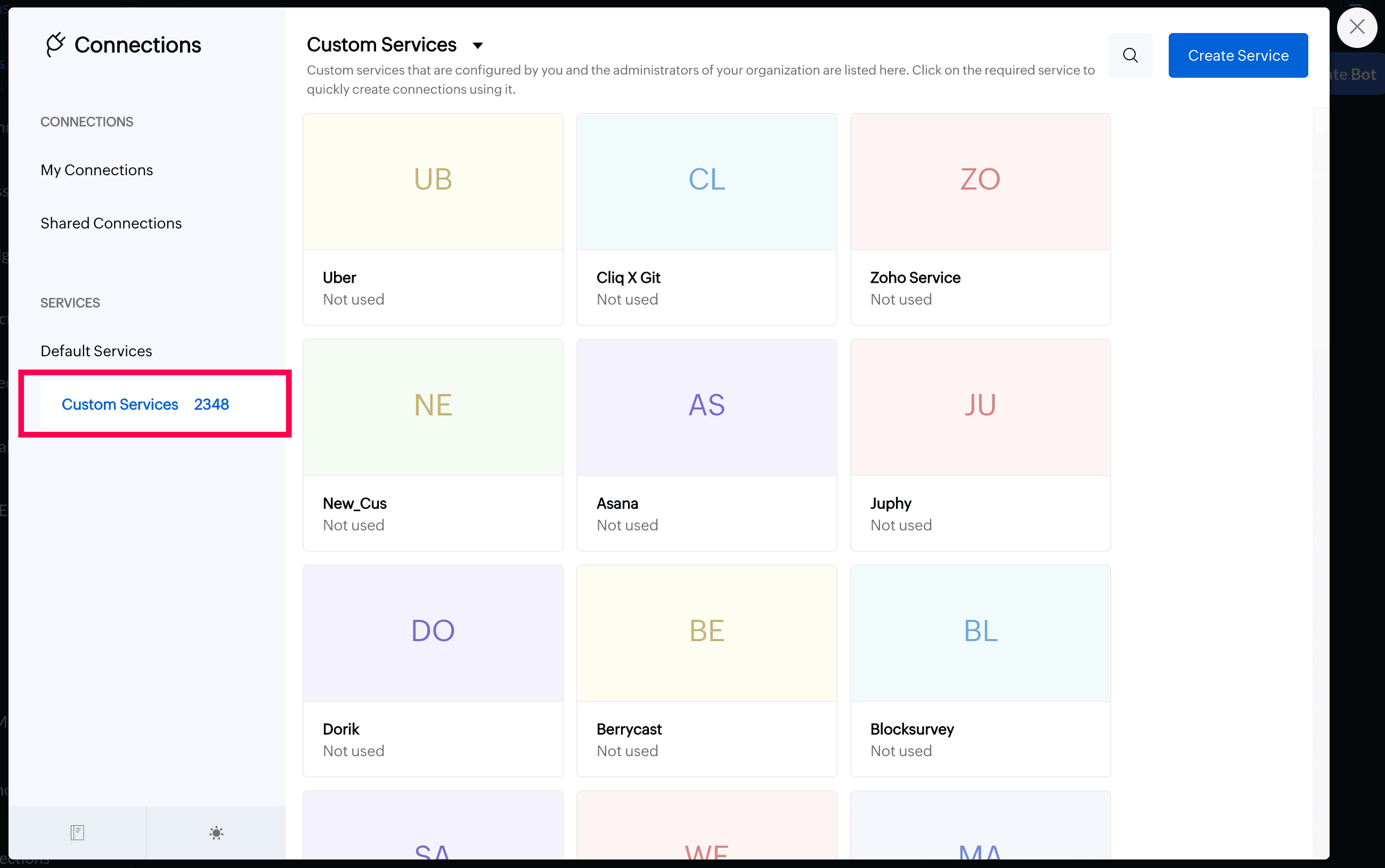Click the Create Service button
The width and height of the screenshot is (1385, 868).
coord(1237,55)
